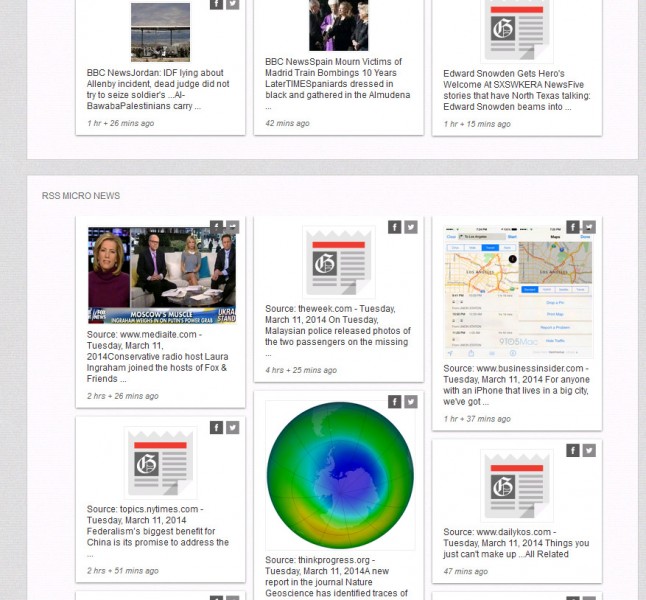
Task: Click the '2 hrs + 26 mins ago' timestamp
Action: pyautogui.click(x=122, y=396)
